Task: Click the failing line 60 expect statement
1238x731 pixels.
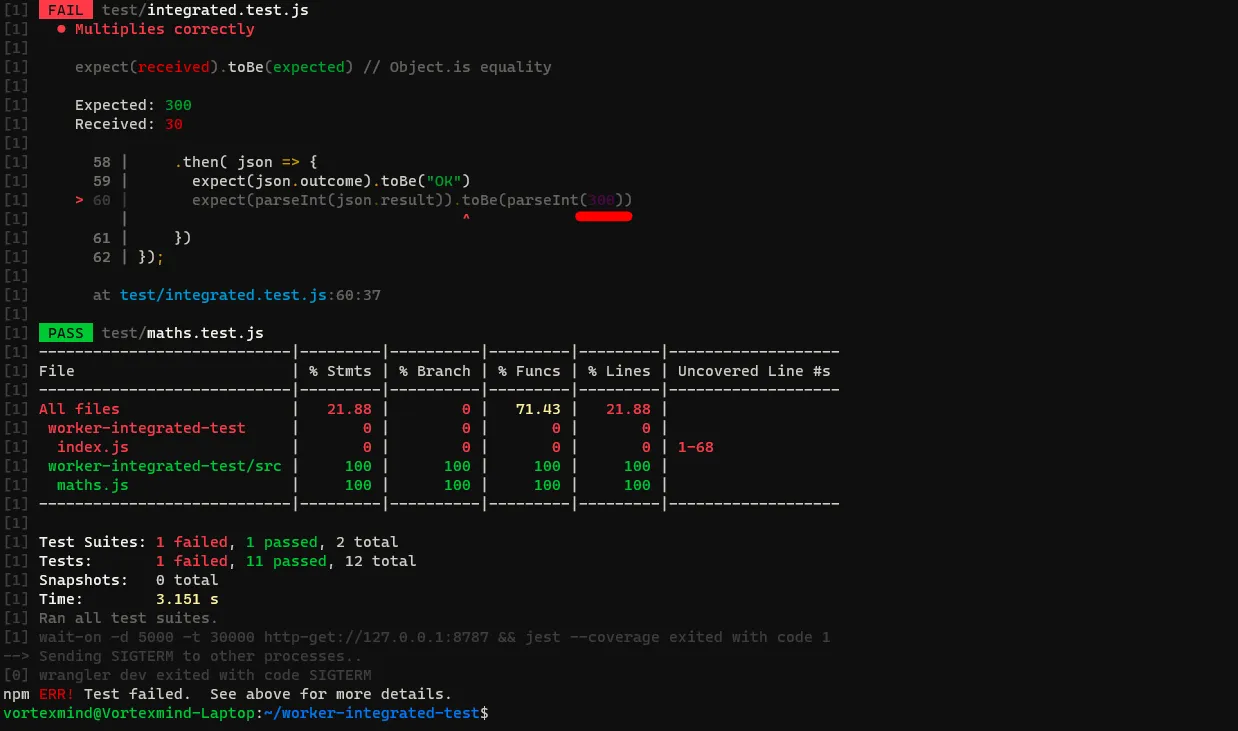Action: pyautogui.click(x=412, y=200)
